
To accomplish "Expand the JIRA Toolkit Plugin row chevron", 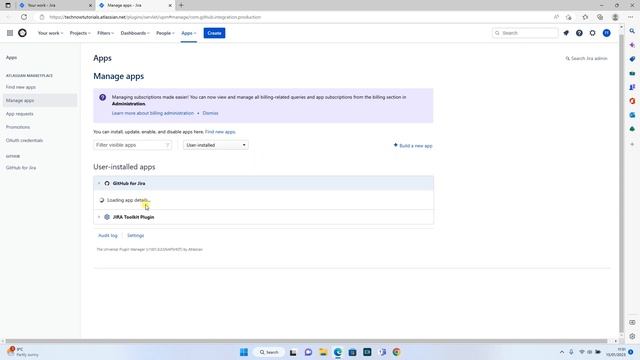I will [99, 217].
